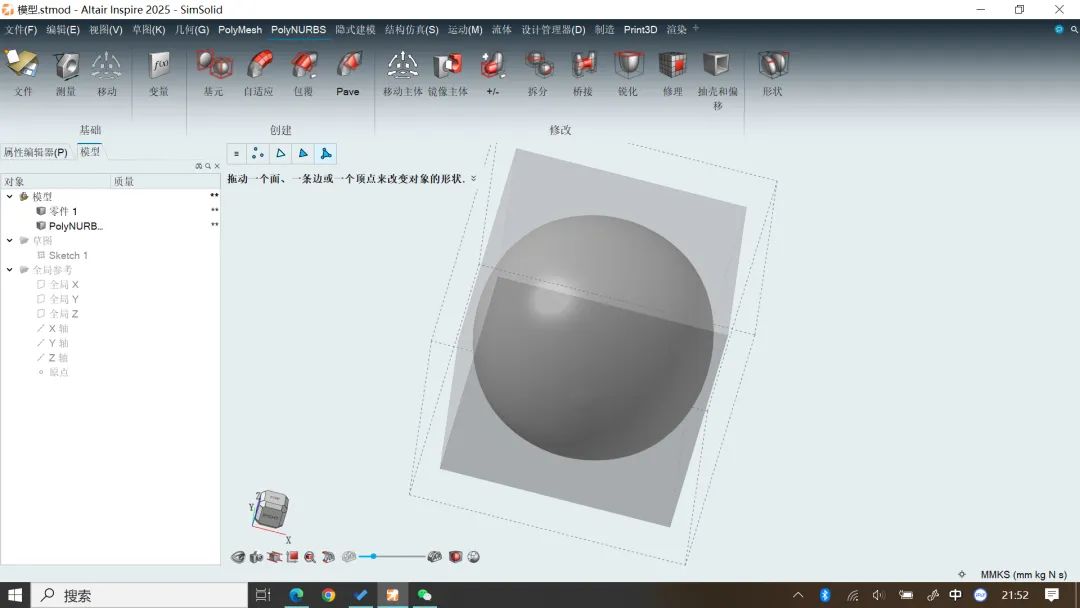Viewport: 1080px width, 608px height.
Task: Open the 属性编辑器(P) panel tab
Action: point(36,152)
